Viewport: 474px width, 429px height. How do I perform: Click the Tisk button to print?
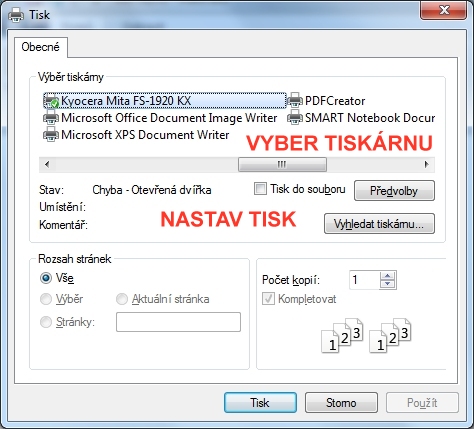(x=260, y=403)
